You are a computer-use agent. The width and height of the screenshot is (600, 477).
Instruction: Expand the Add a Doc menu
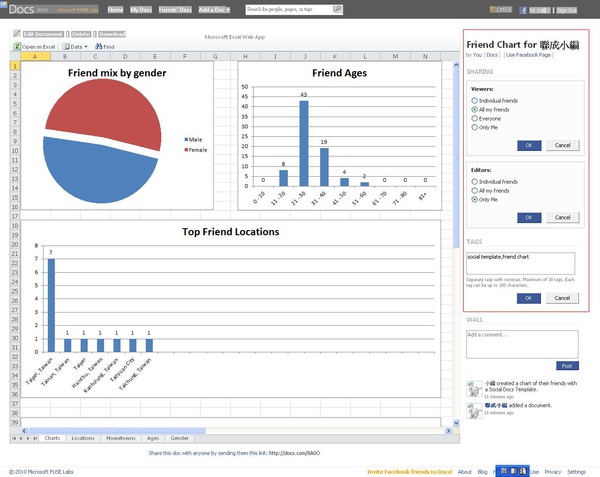click(x=214, y=10)
